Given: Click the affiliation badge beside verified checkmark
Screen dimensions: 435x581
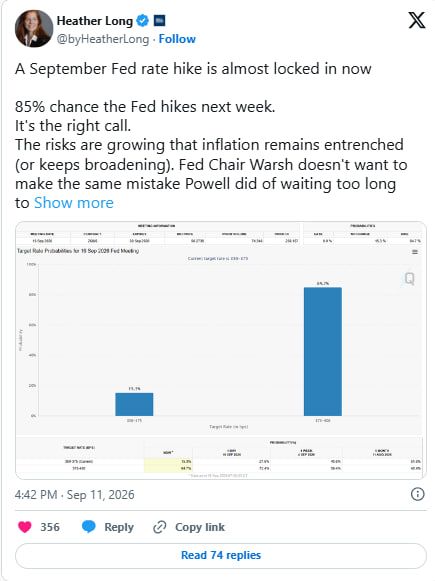Looking at the screenshot, I should point(159,20).
